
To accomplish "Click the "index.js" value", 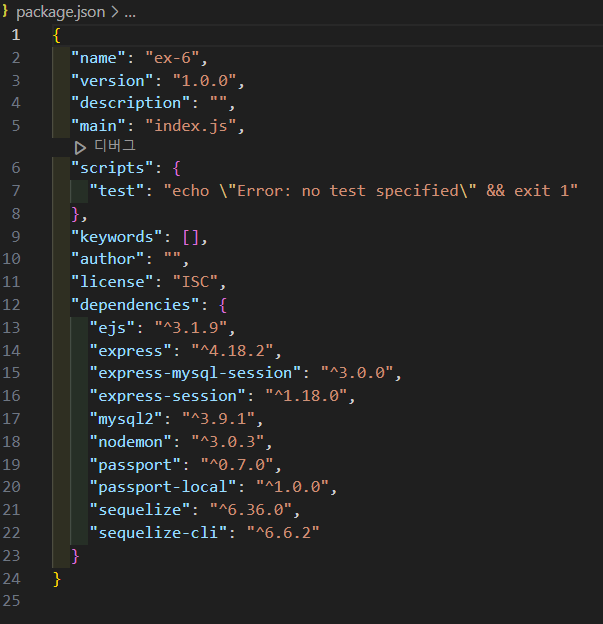I will tap(191, 126).
